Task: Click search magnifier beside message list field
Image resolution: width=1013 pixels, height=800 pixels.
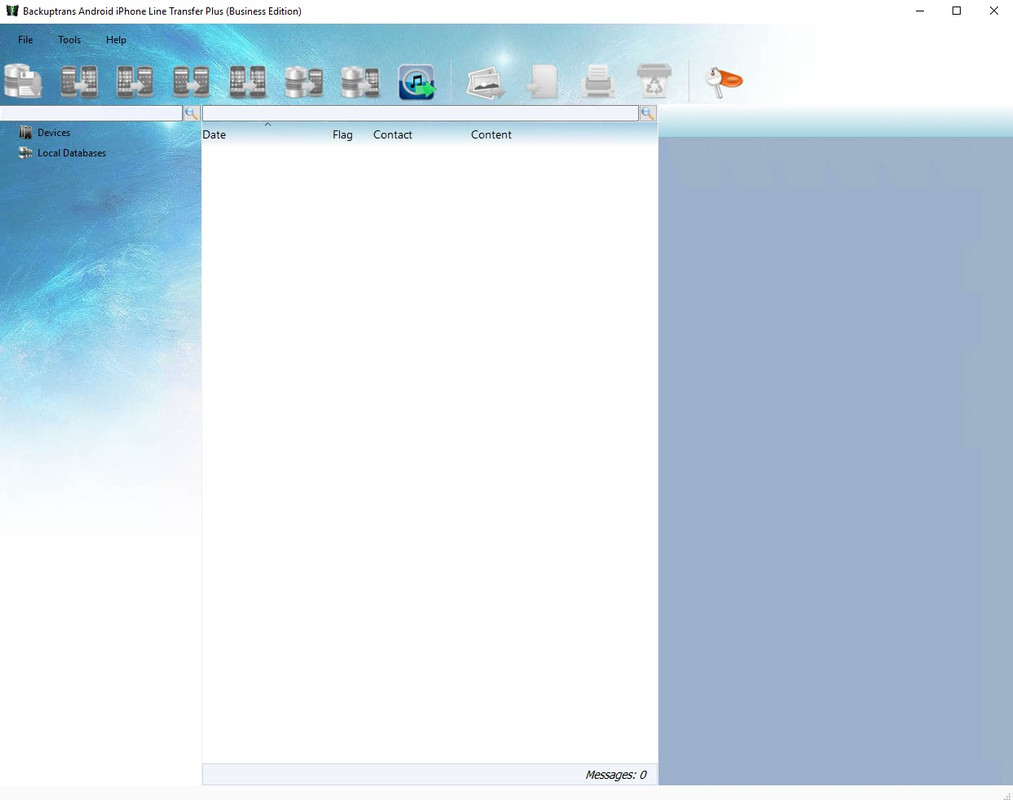Action: (648, 114)
